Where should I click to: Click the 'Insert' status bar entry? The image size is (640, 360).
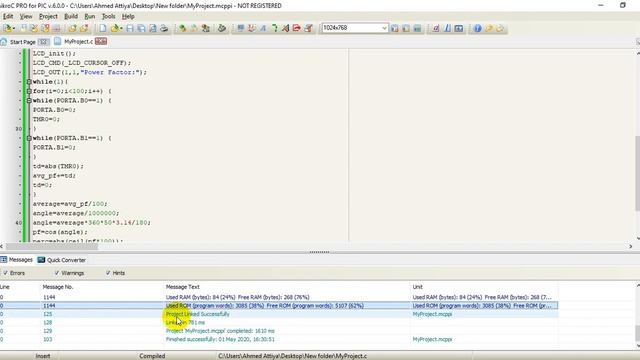click(43, 356)
